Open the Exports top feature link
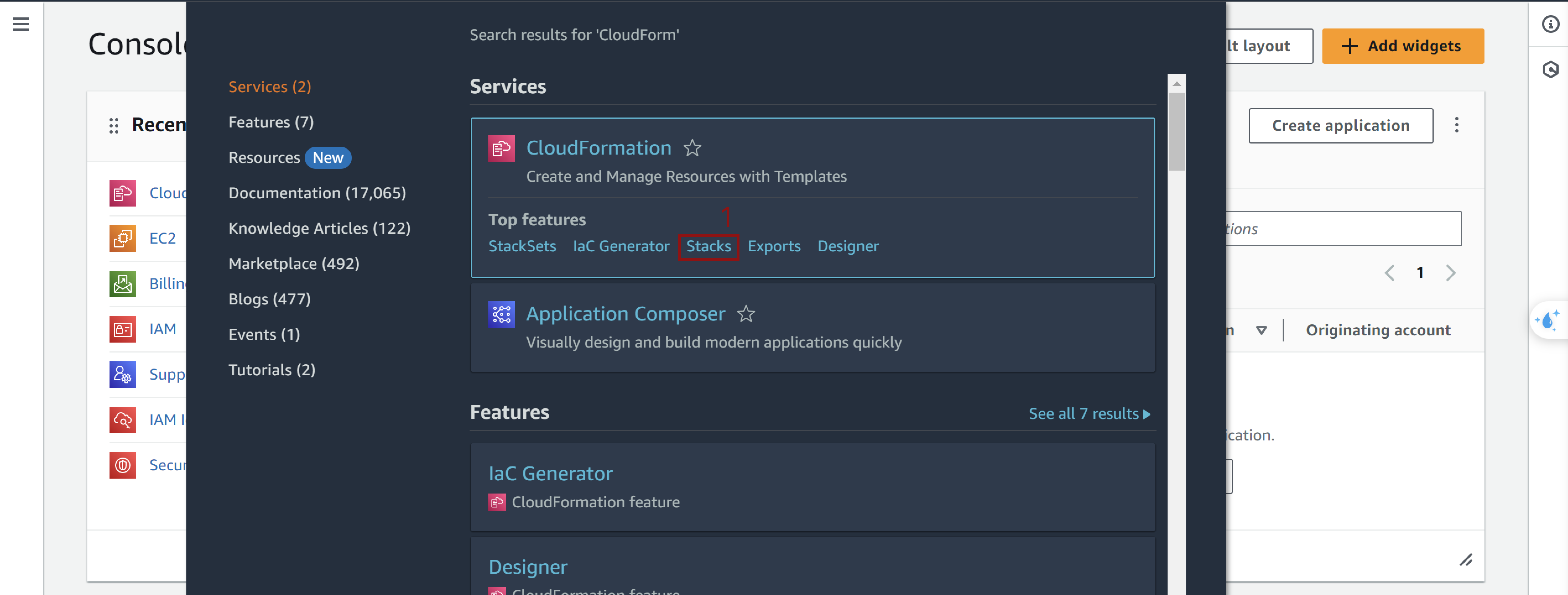This screenshot has width=1568, height=595. click(774, 246)
